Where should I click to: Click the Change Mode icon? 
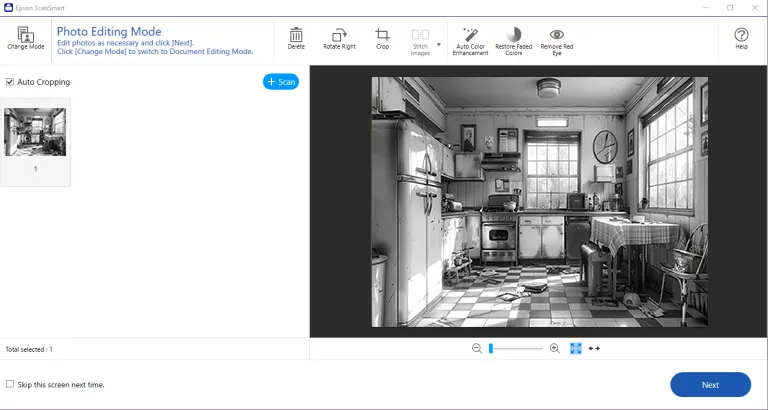tap(25, 39)
